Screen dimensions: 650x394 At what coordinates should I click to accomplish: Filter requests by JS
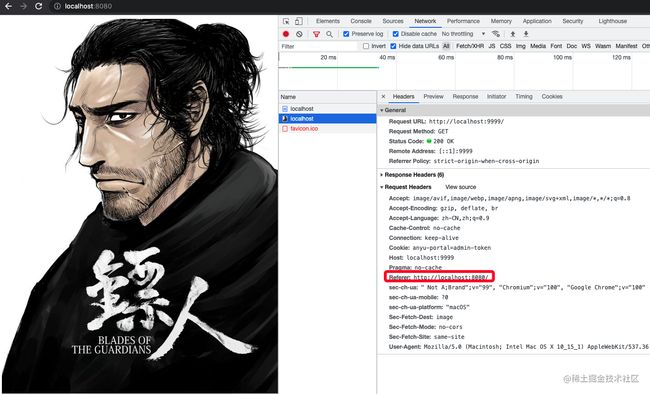click(x=492, y=46)
